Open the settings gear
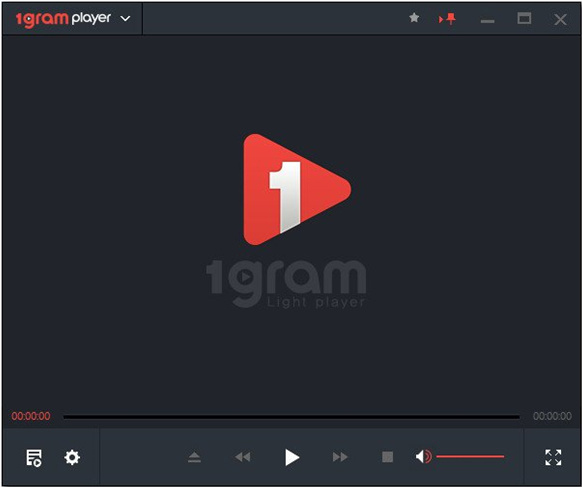582x487 pixels. [x=72, y=457]
